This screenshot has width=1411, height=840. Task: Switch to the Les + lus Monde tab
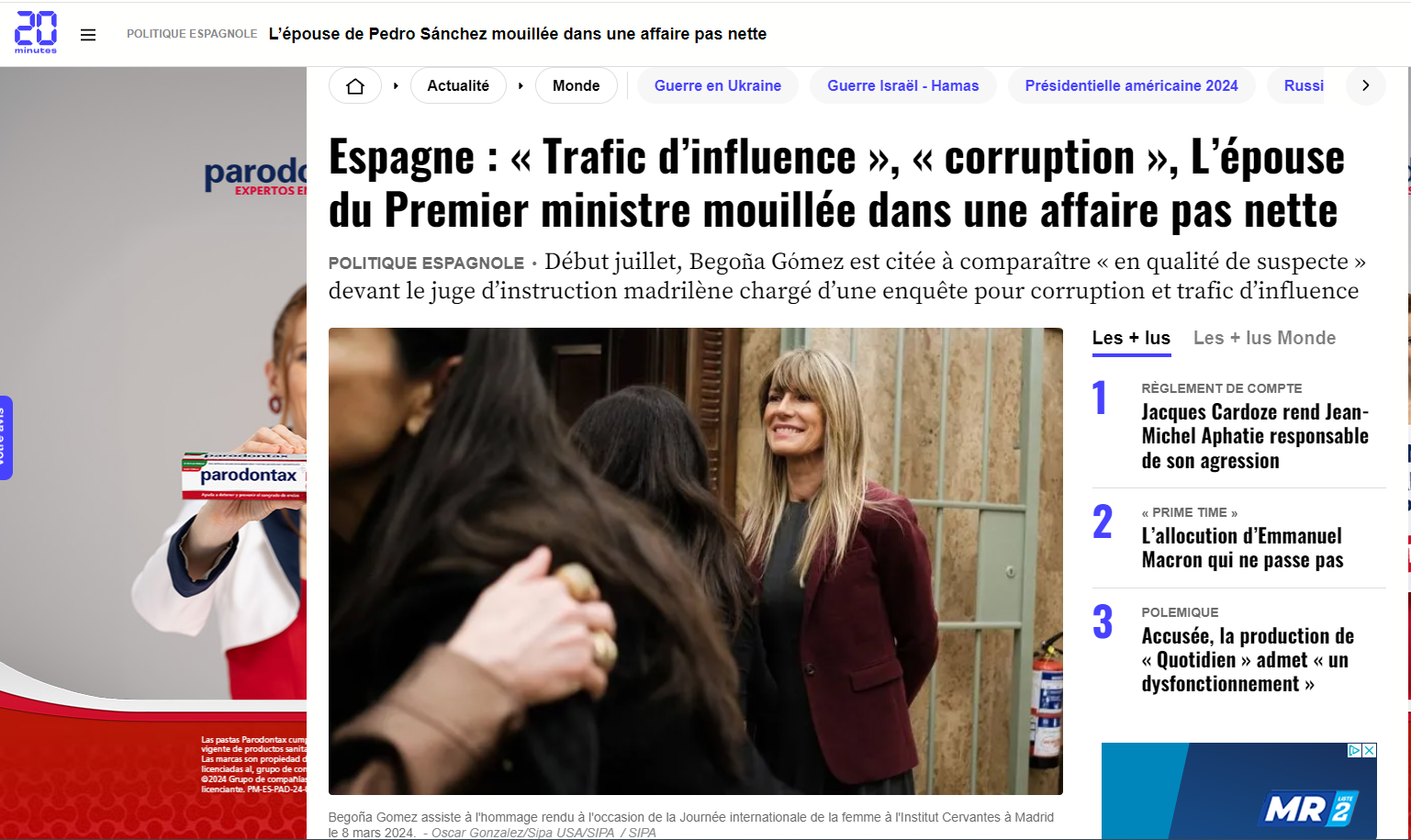coord(1265,338)
